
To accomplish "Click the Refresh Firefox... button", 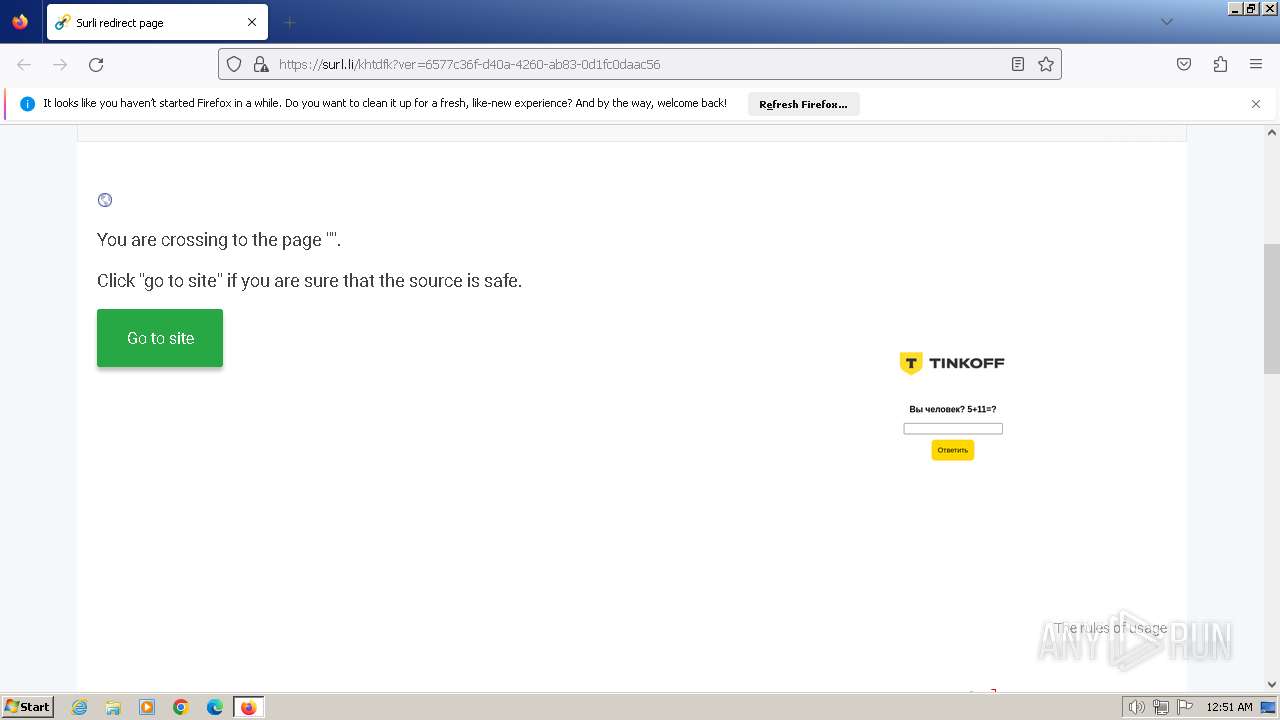I will point(803,104).
